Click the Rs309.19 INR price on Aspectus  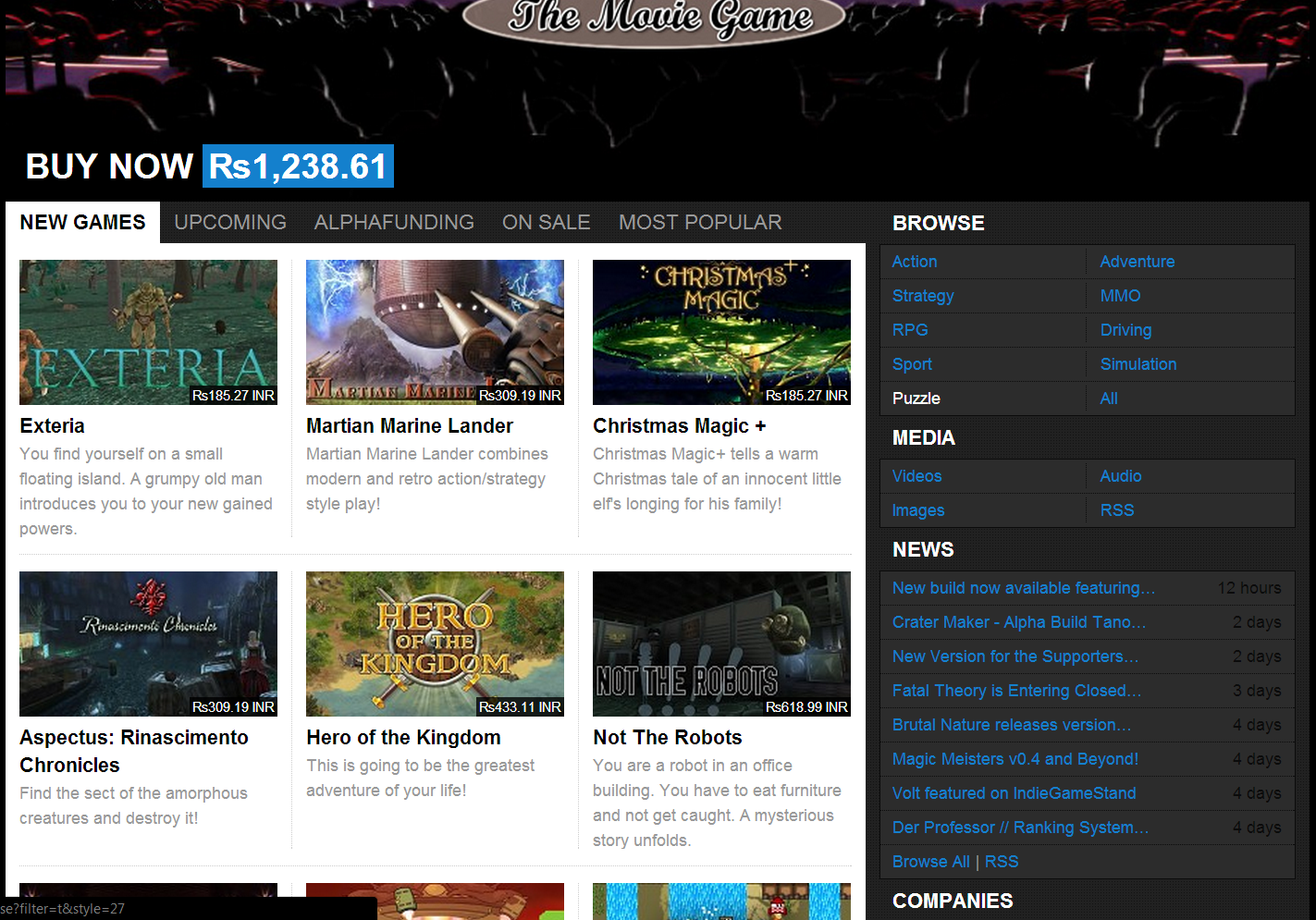pyautogui.click(x=233, y=707)
